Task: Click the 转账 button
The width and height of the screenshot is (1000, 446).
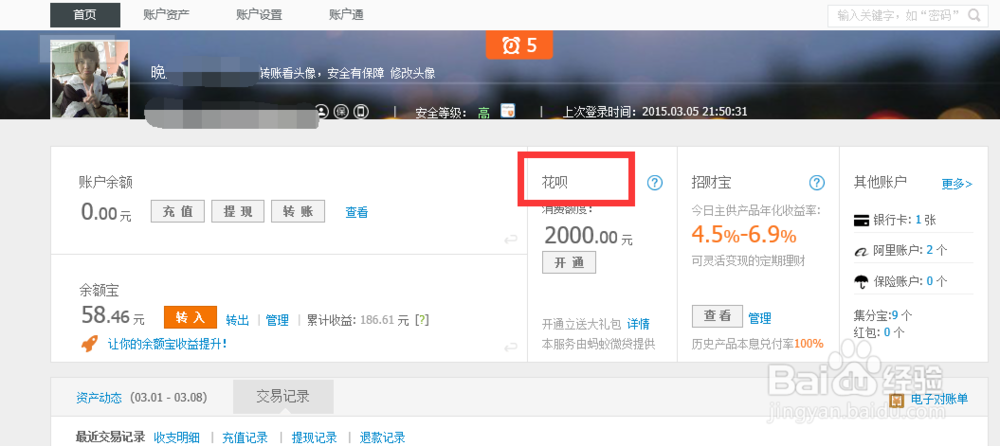Action: pyautogui.click(x=298, y=211)
